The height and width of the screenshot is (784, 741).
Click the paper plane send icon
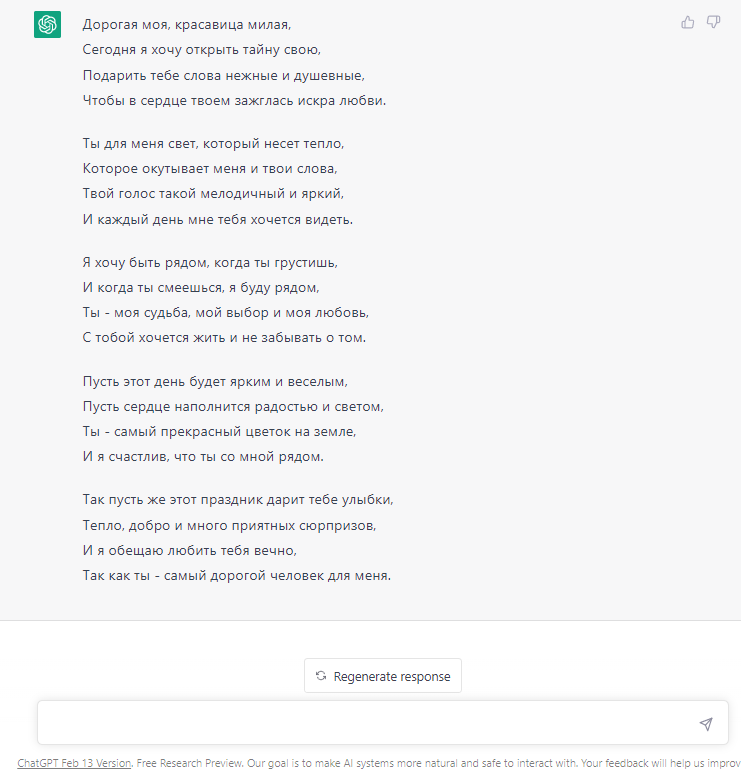[x=706, y=724]
